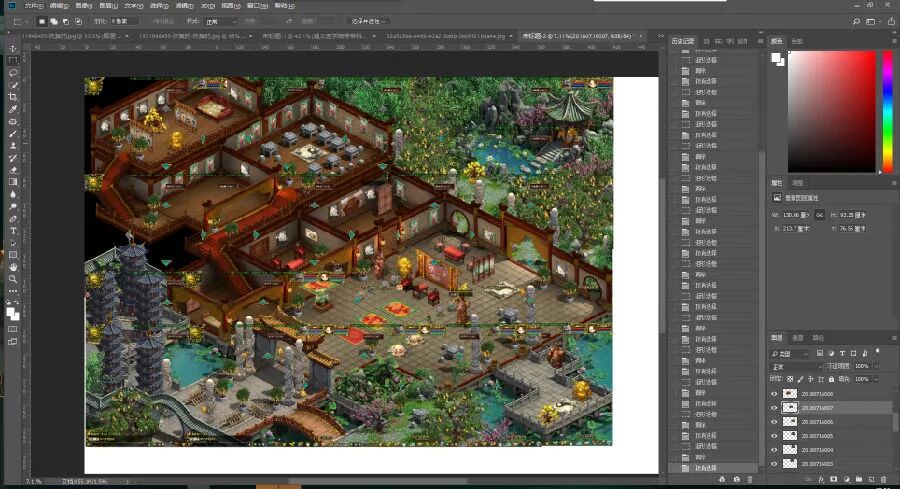
Task: Open the marquee Style dropdown in options bar
Action: click(x=221, y=21)
